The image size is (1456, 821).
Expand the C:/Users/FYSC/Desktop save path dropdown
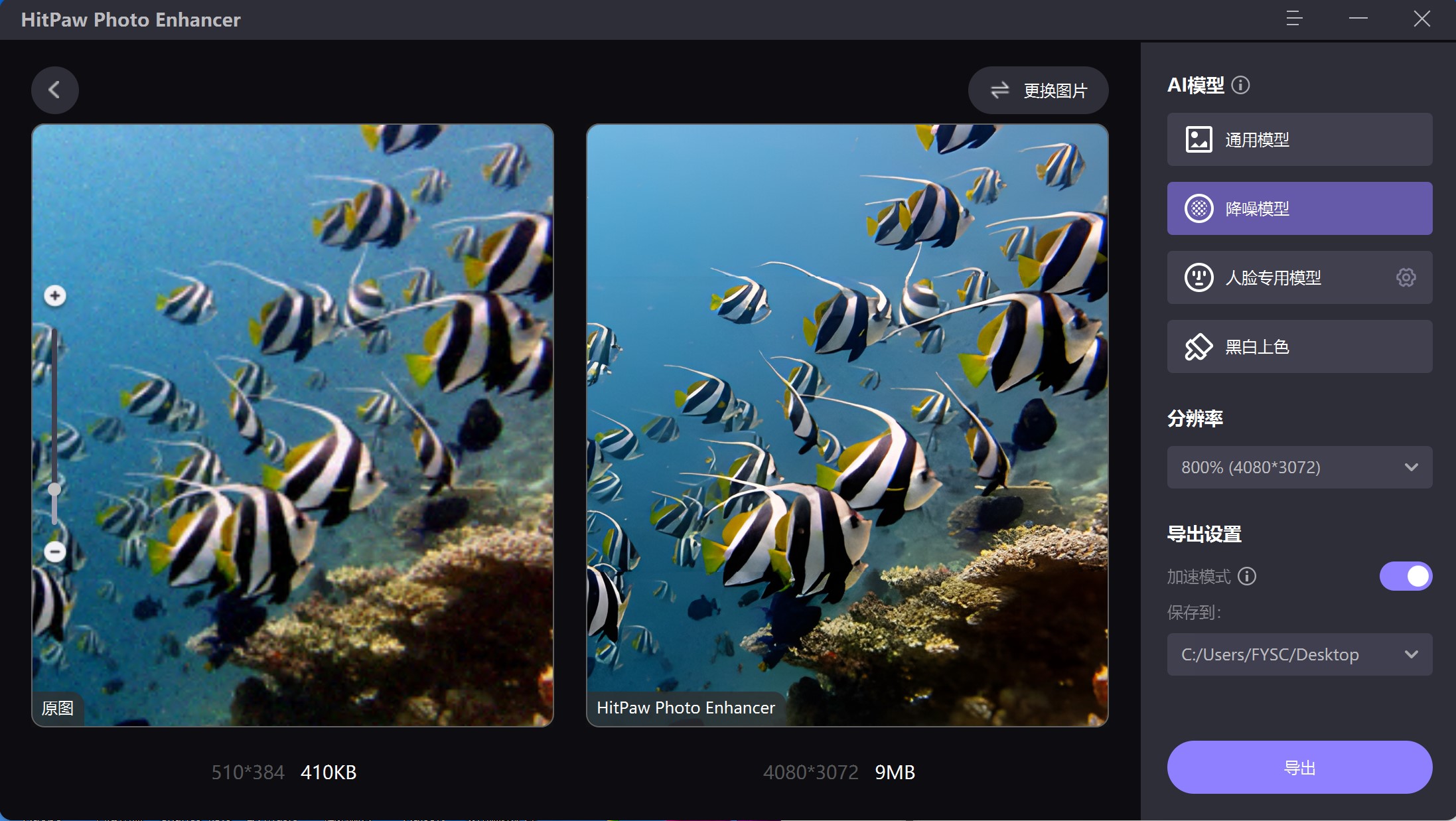[x=1299, y=654]
